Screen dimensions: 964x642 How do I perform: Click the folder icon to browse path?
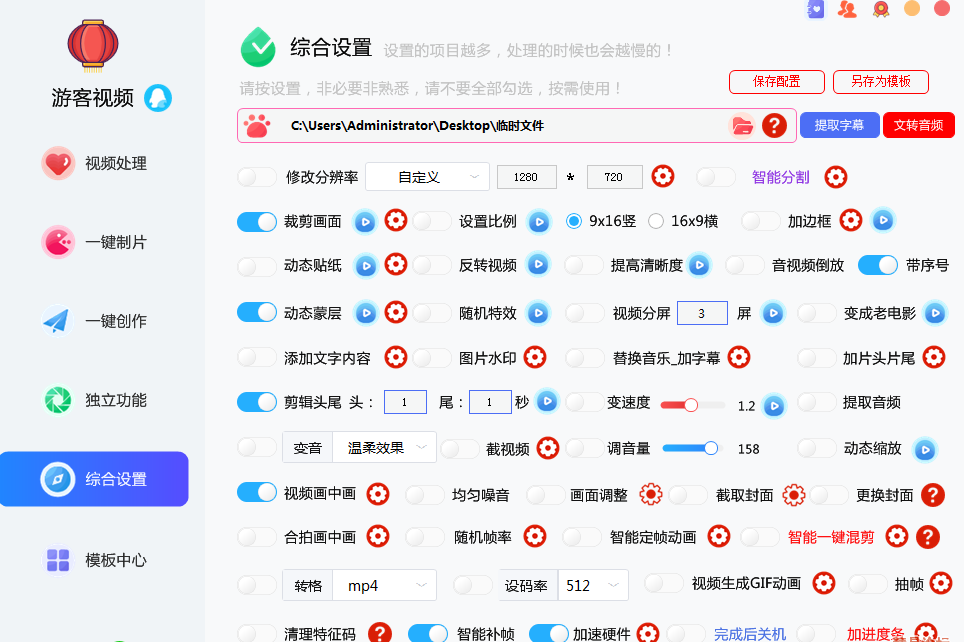pyautogui.click(x=742, y=126)
